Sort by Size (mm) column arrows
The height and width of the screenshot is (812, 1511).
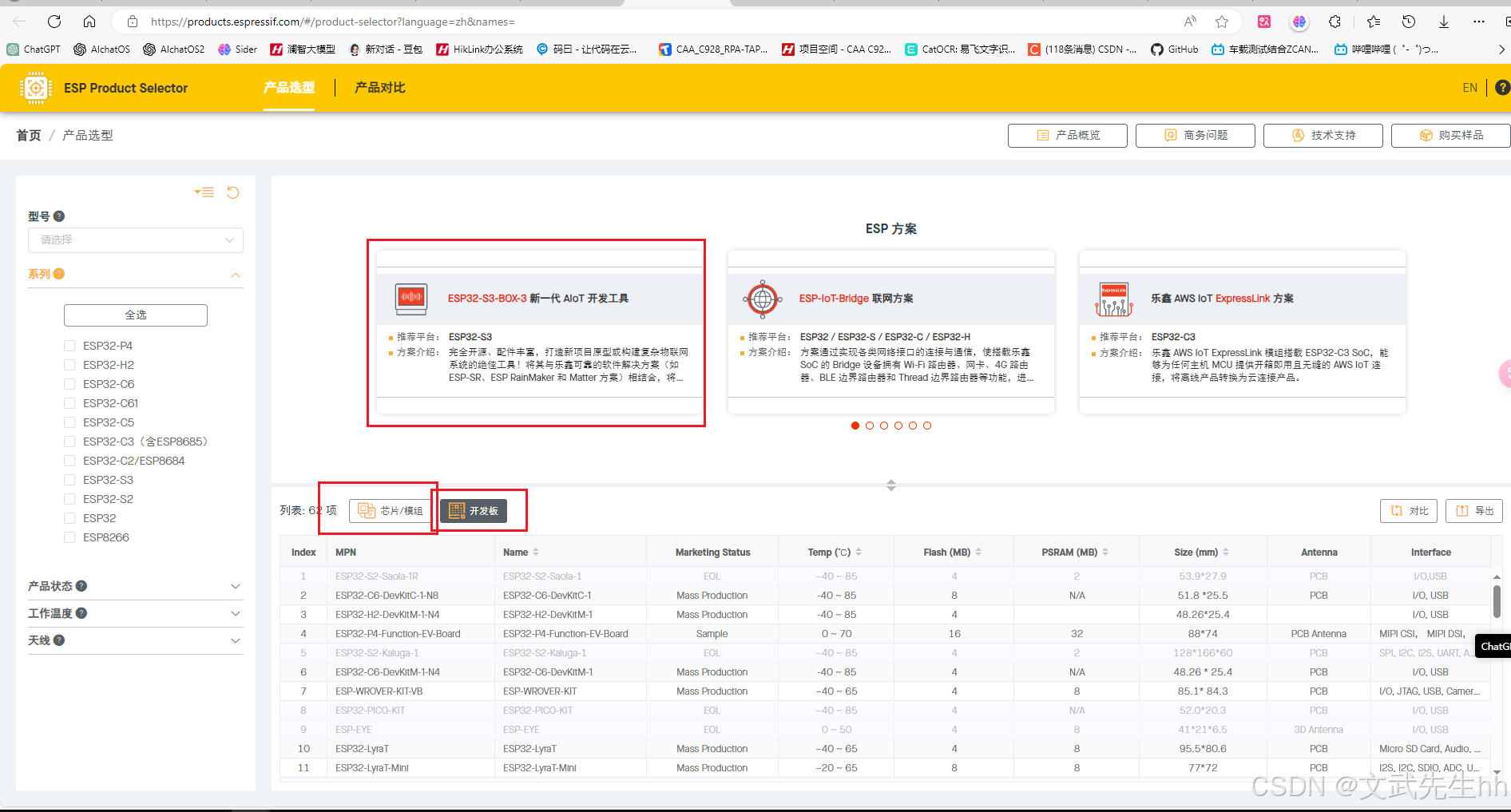(1226, 552)
